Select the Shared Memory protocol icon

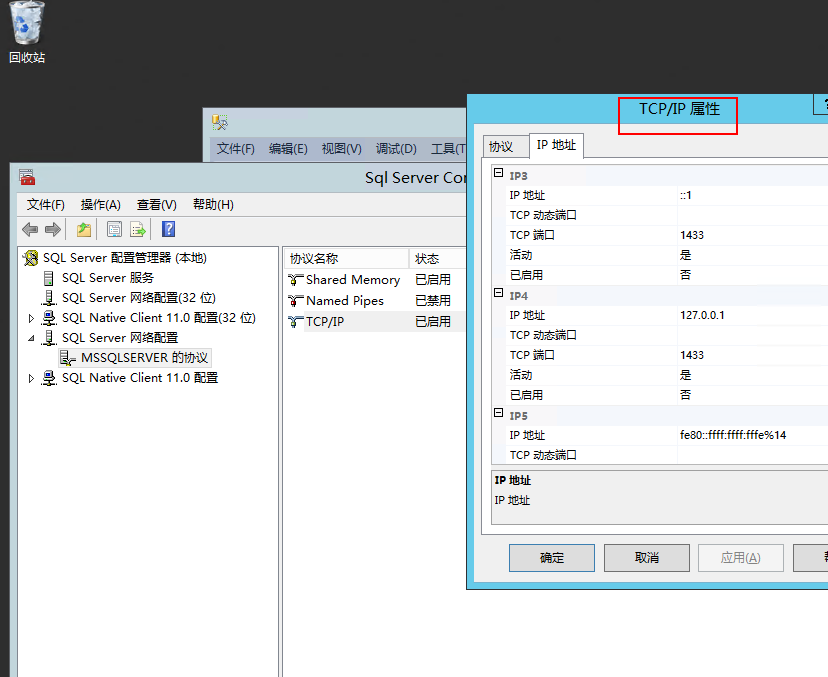coord(296,279)
